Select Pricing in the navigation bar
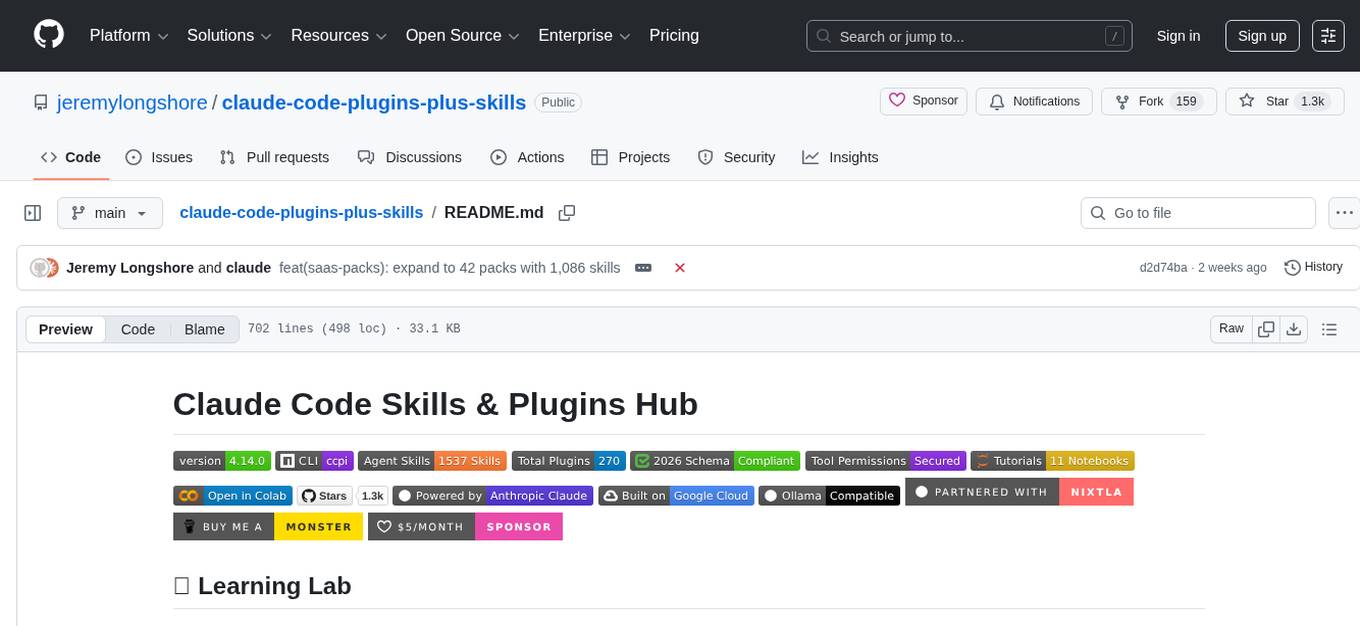Viewport: 1360px width, 626px height. pyautogui.click(x=674, y=35)
